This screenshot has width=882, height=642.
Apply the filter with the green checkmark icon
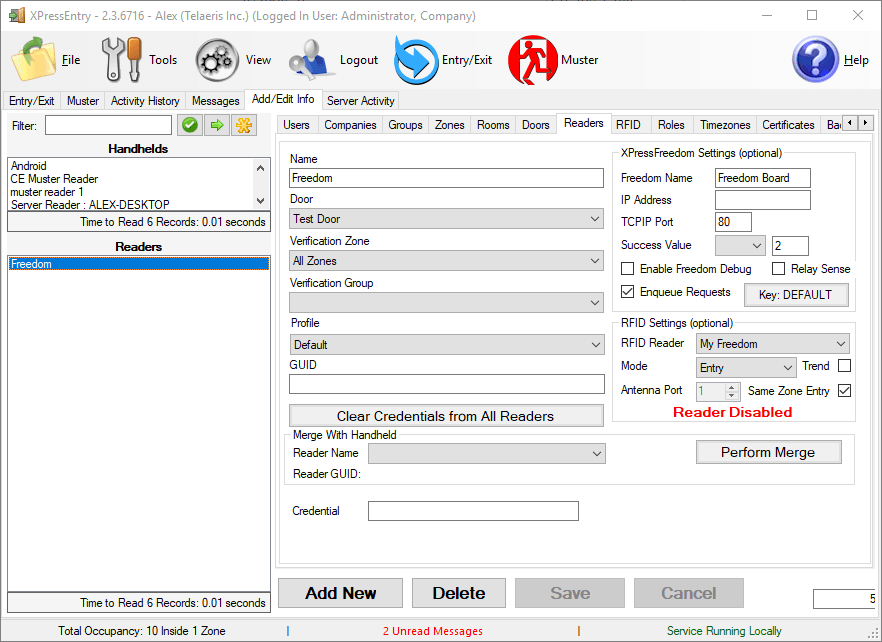(189, 125)
